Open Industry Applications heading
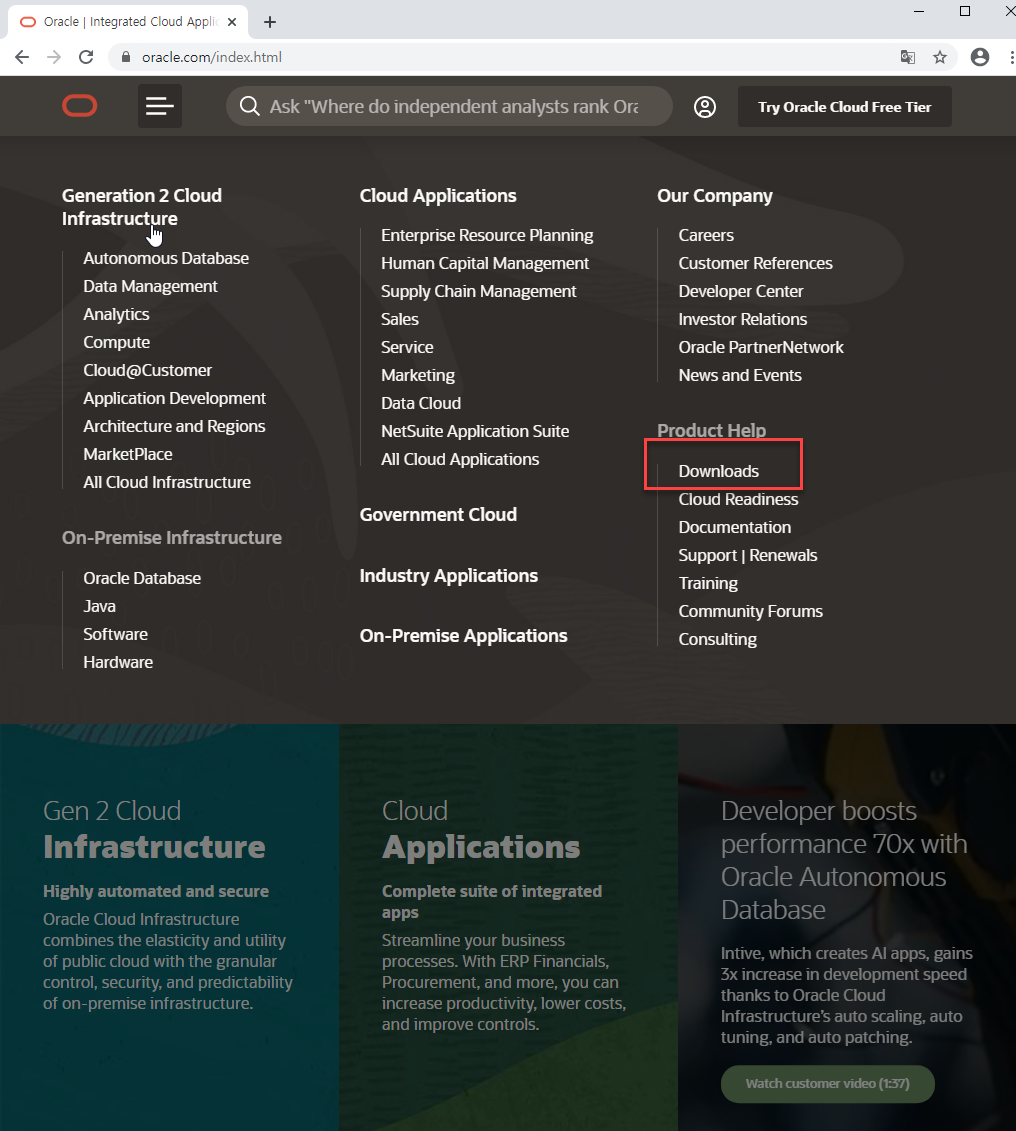Image resolution: width=1016 pixels, height=1131 pixels. click(x=449, y=576)
